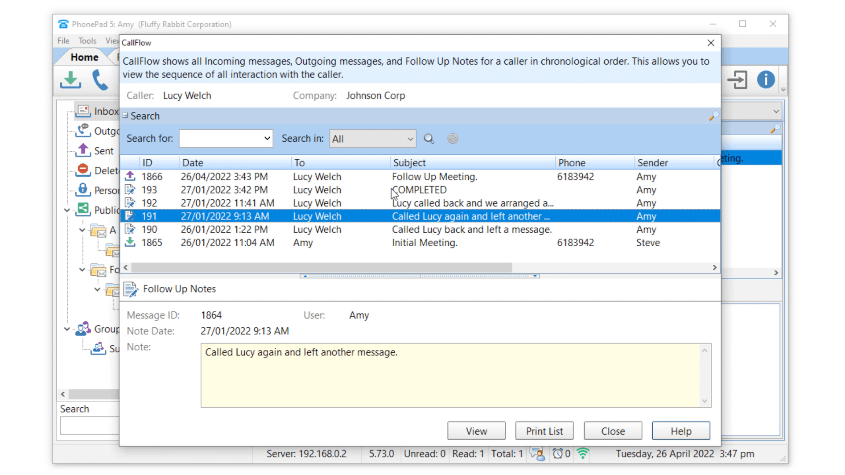Click the note icon for row 190
Image resolution: width=845 pixels, height=475 pixels.
(x=130, y=229)
